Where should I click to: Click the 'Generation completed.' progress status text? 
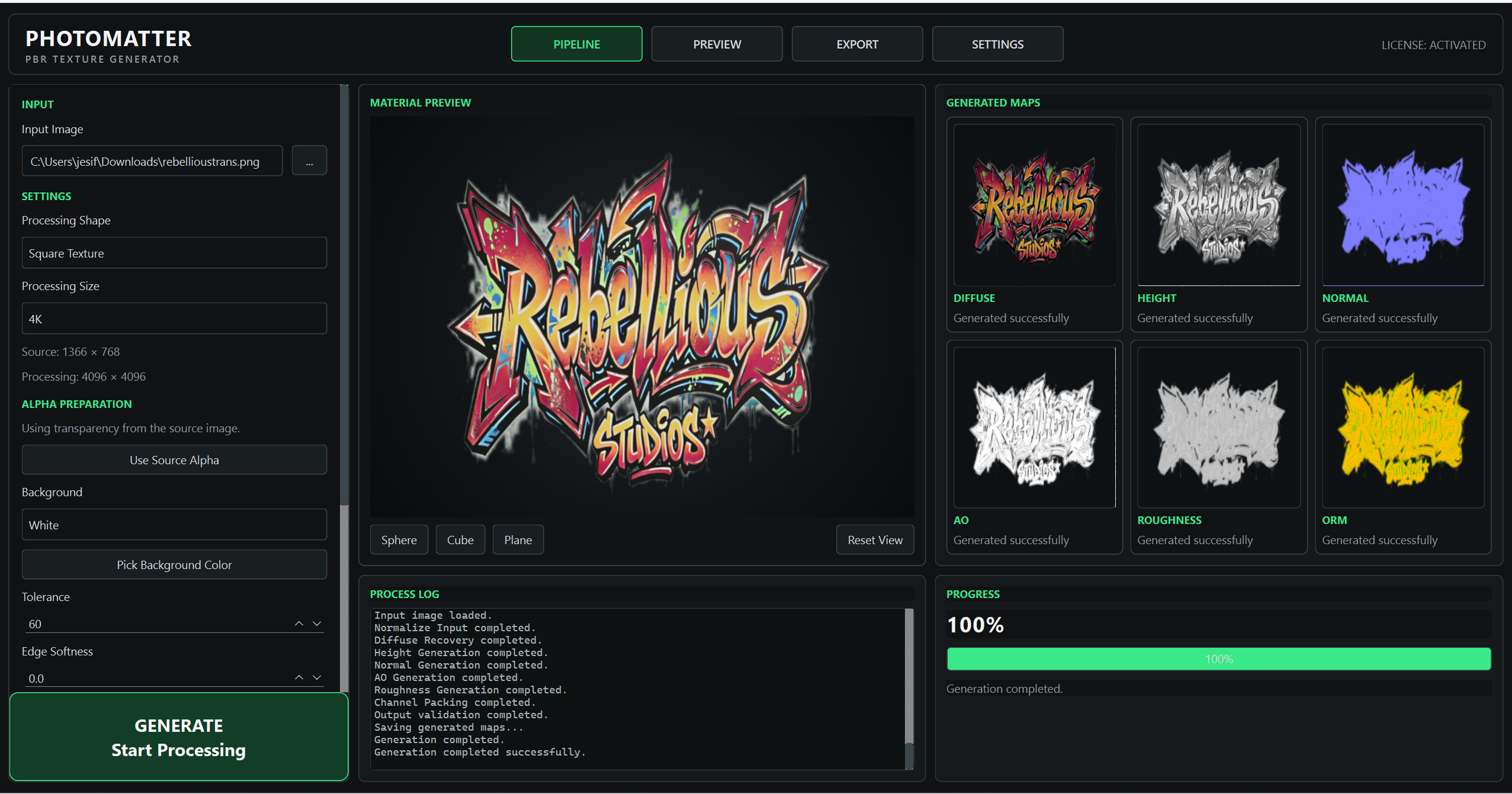pos(1004,689)
